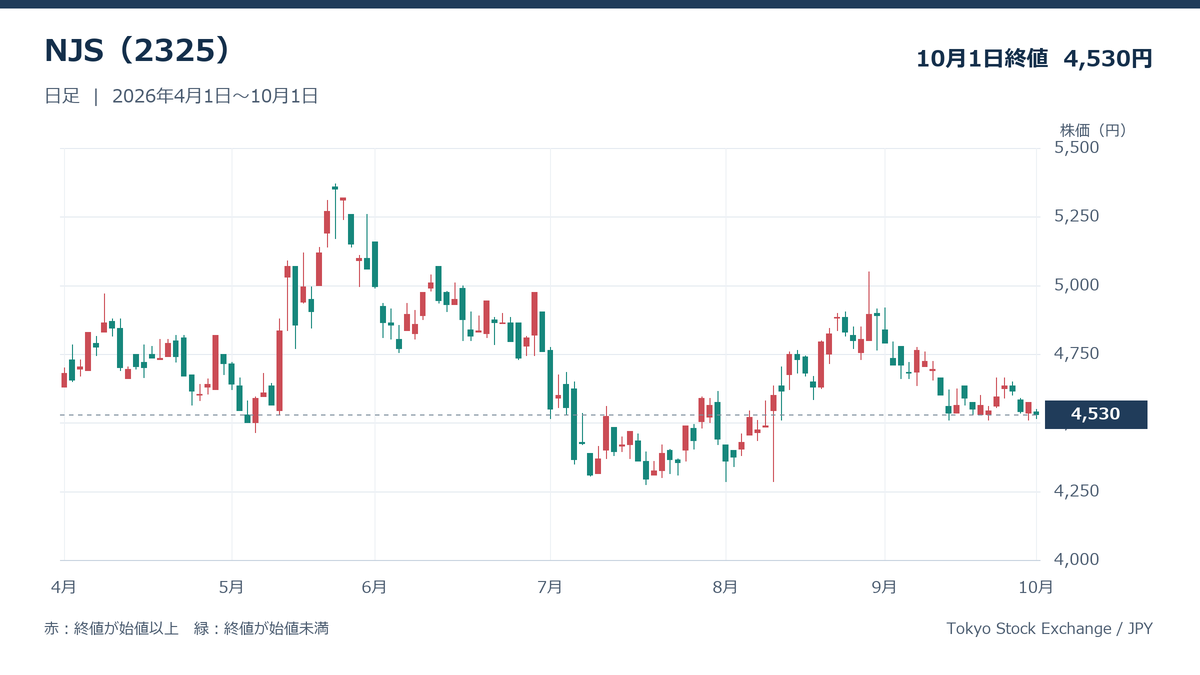The width and height of the screenshot is (1200, 675).
Task: Click the 4,250 price axis label
Action: [1076, 492]
